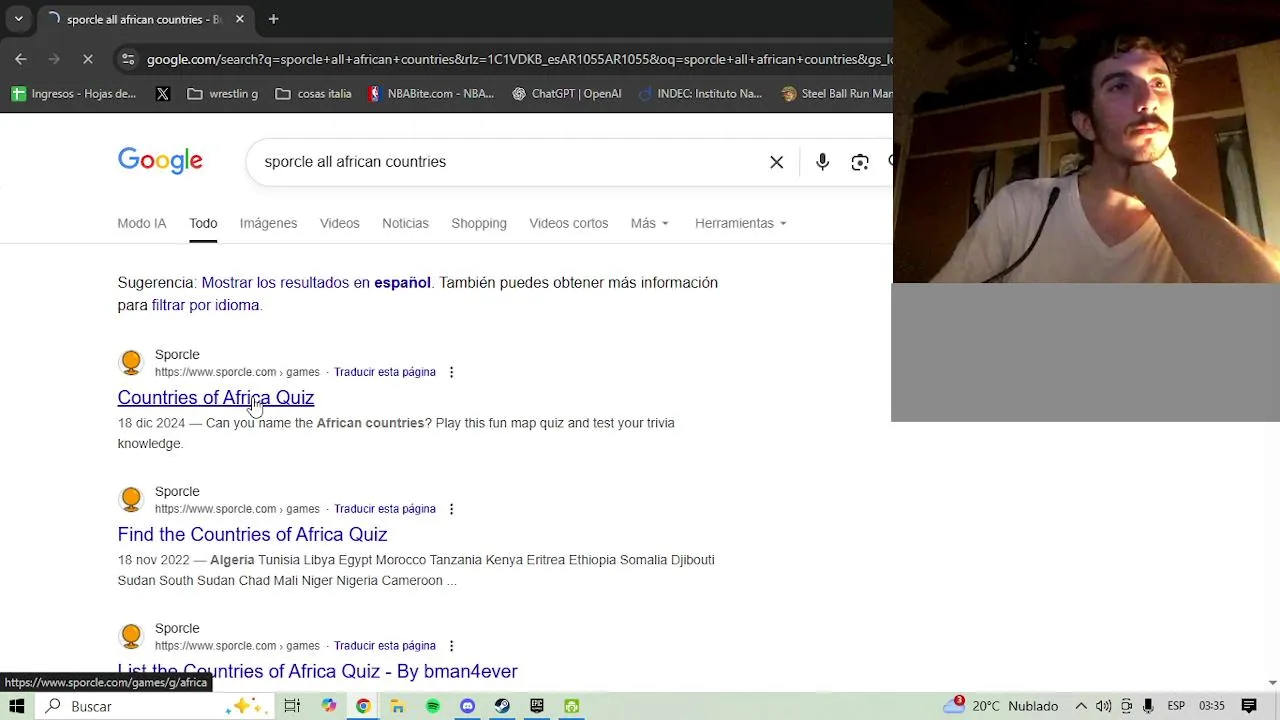
Task: Open the X bookmark
Action: pos(163,93)
